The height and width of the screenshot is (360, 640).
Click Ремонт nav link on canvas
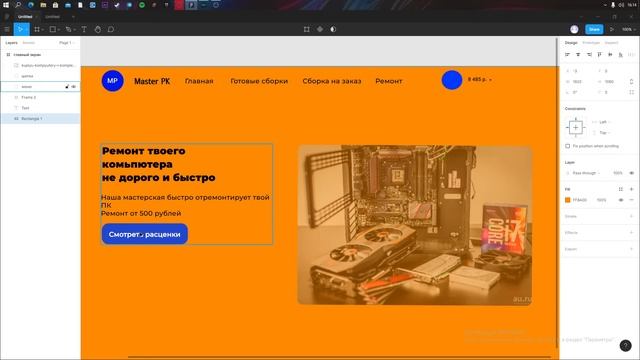click(x=389, y=81)
